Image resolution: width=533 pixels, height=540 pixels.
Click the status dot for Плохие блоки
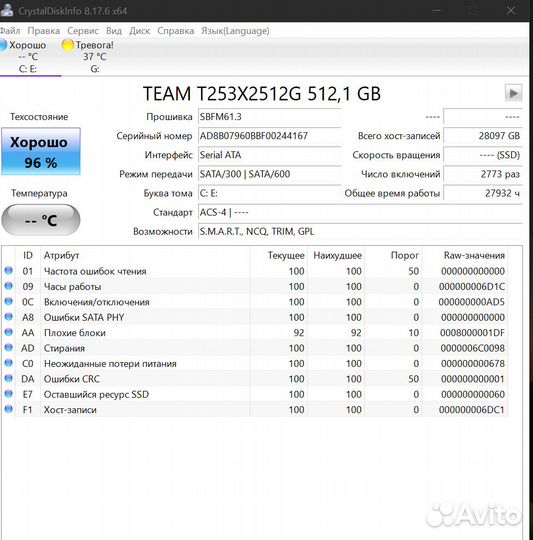pos(9,332)
